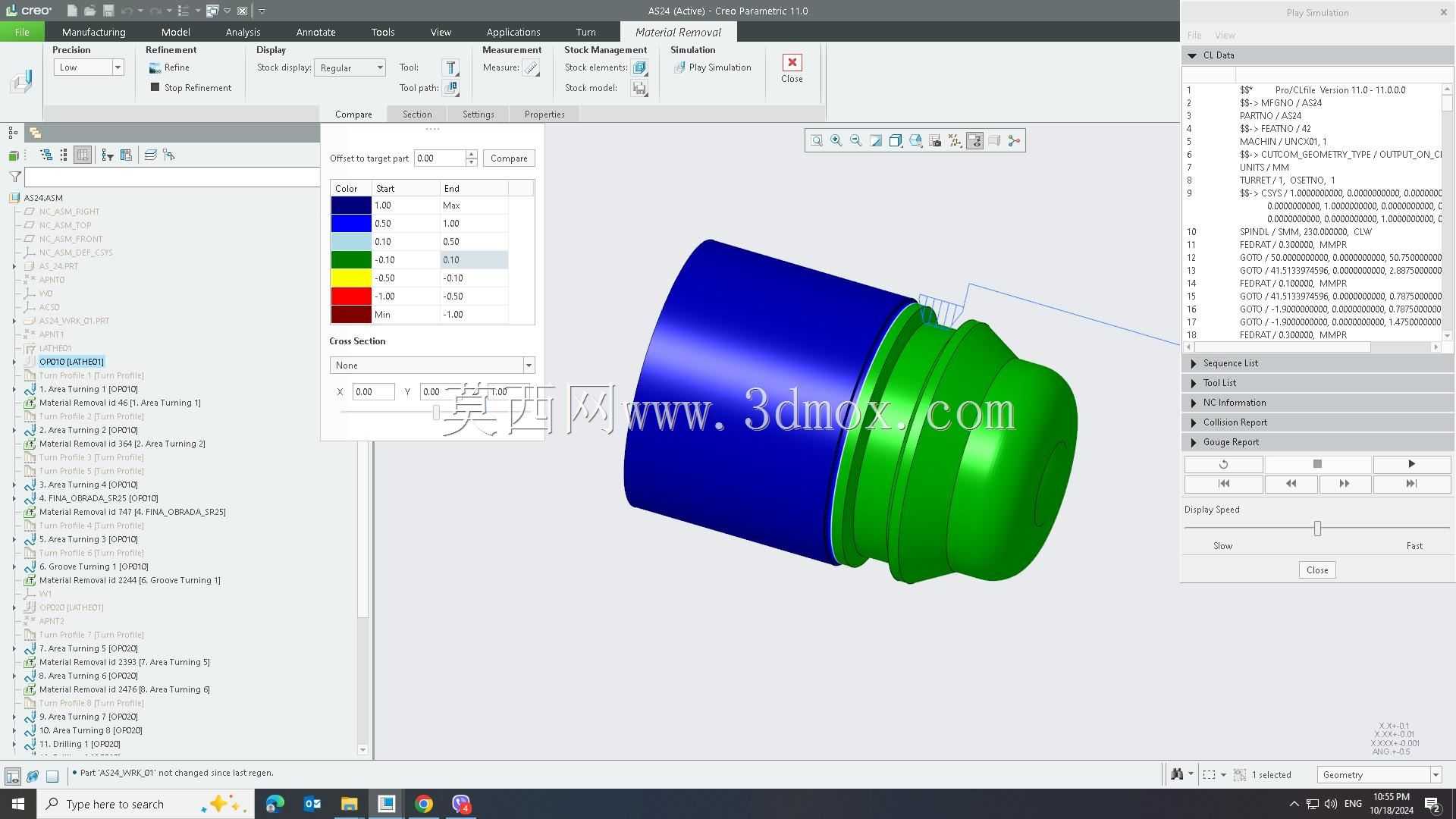The height and width of the screenshot is (819, 1456).
Task: Click the Refine button
Action: [170, 67]
